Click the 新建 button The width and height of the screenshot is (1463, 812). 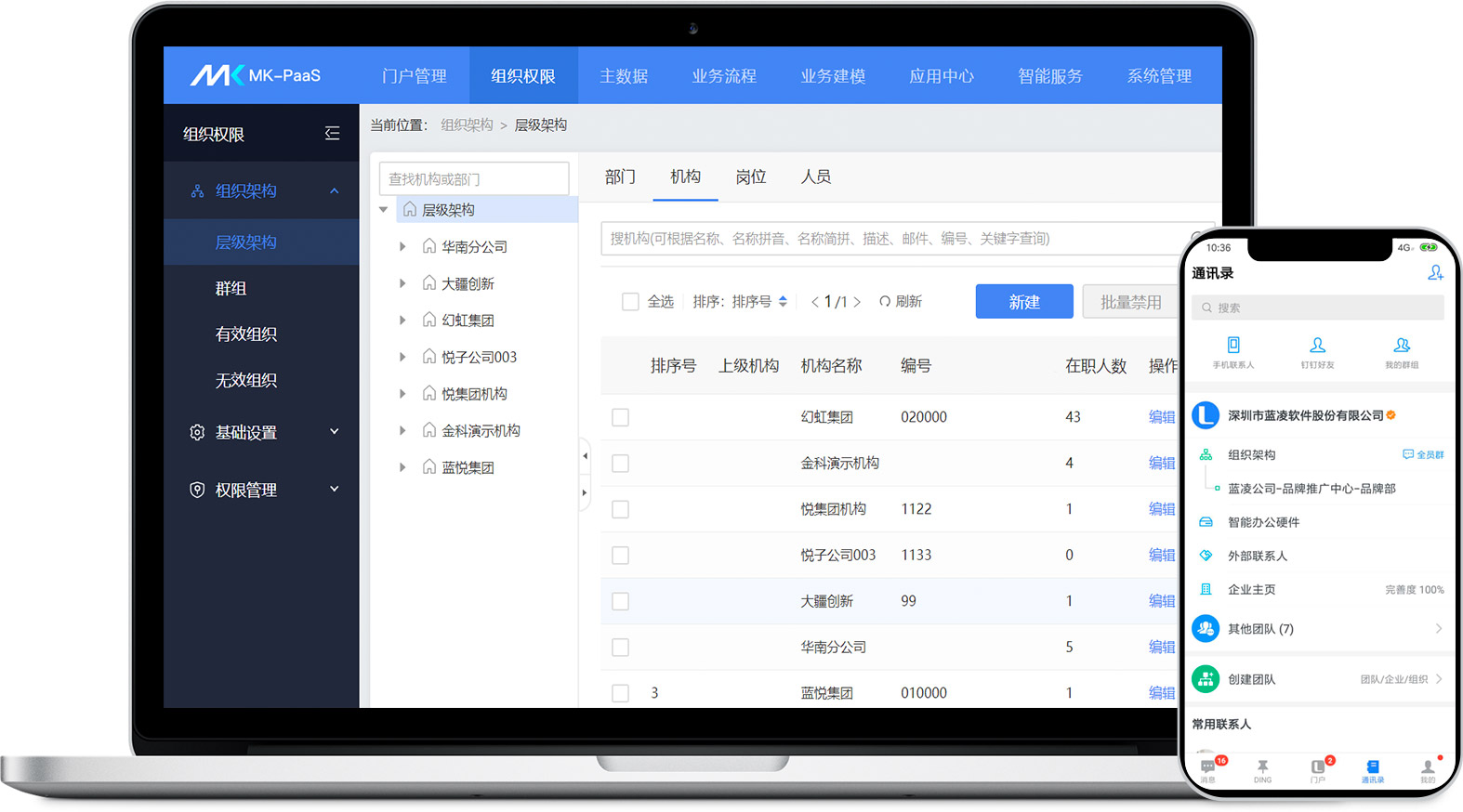pyautogui.click(x=1024, y=302)
